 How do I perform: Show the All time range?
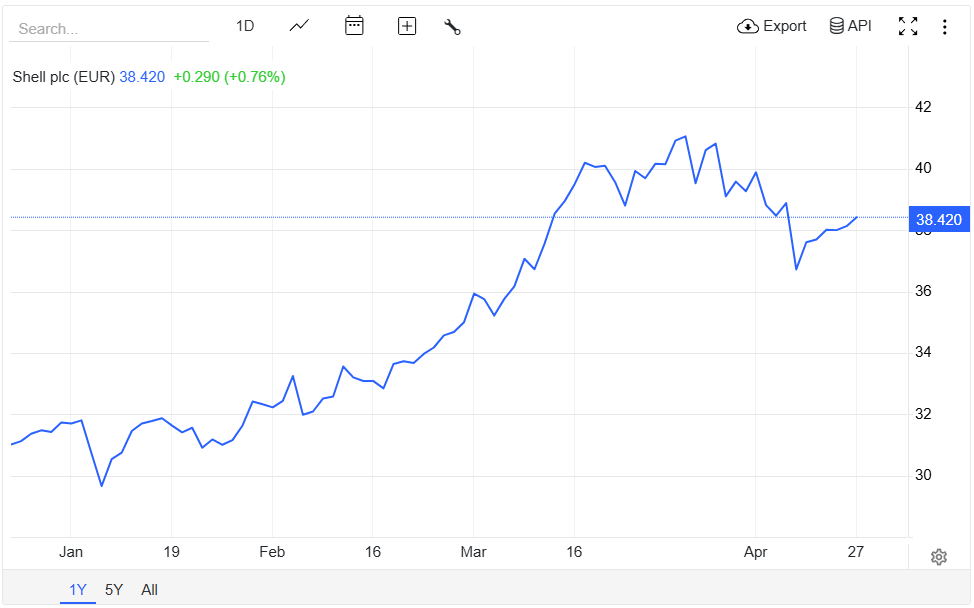(x=149, y=589)
